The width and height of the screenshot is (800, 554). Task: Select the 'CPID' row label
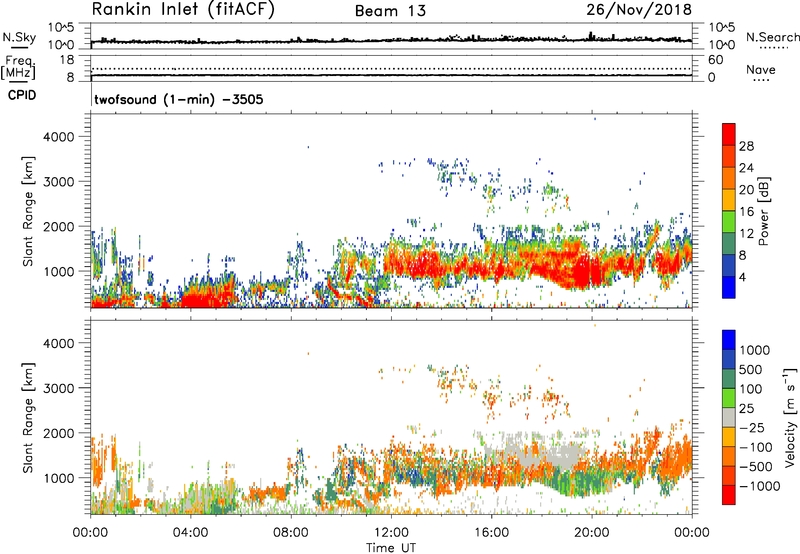[22, 95]
